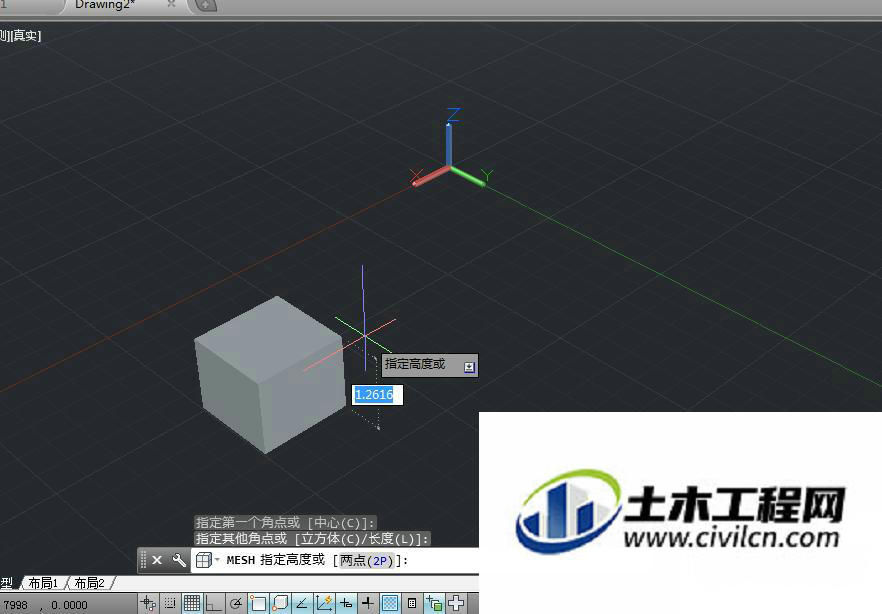The height and width of the screenshot is (614, 882).
Task: Toggle Object Snap Tracking button
Action: (x=302, y=603)
